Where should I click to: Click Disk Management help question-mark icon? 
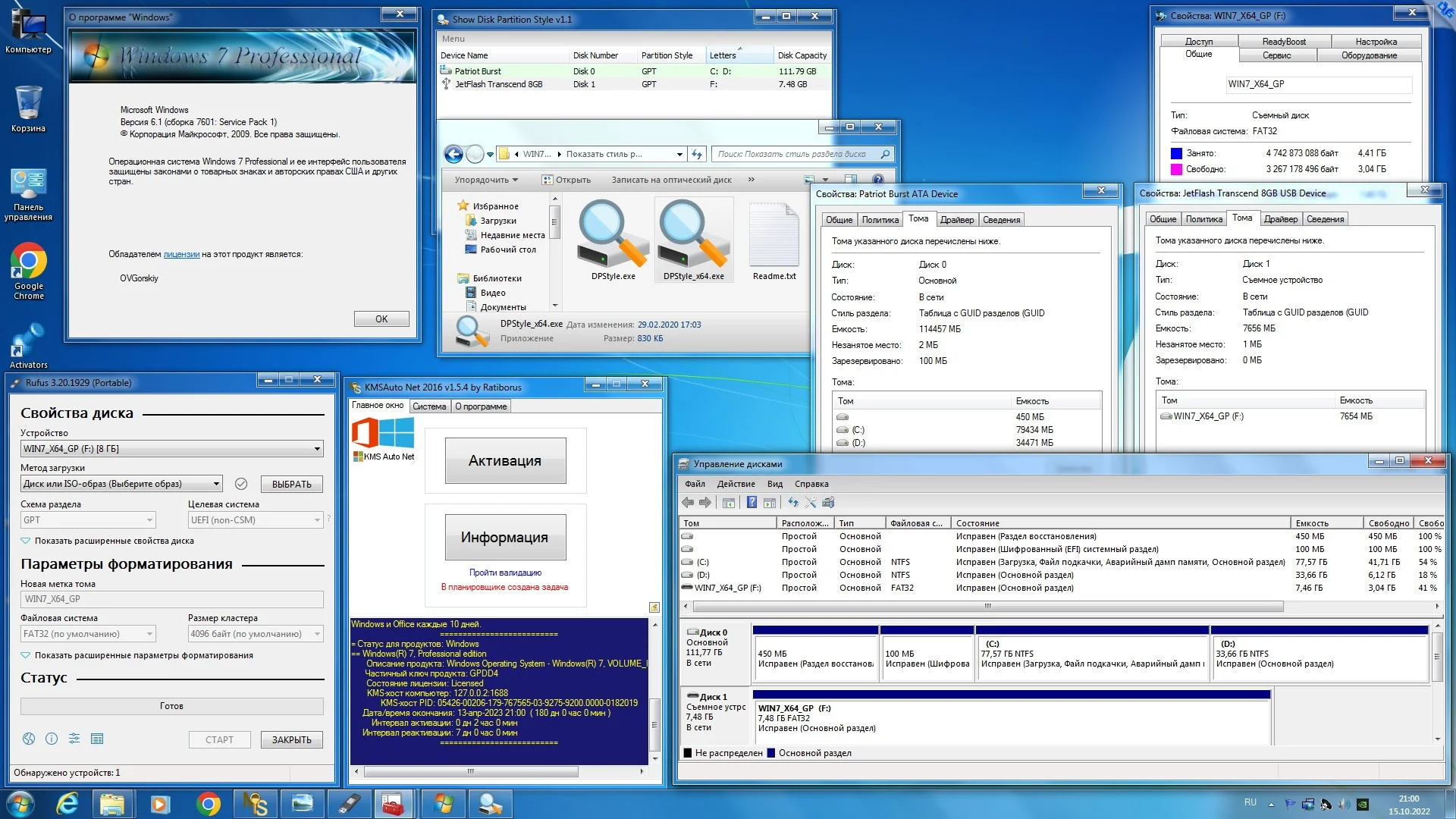click(x=752, y=502)
